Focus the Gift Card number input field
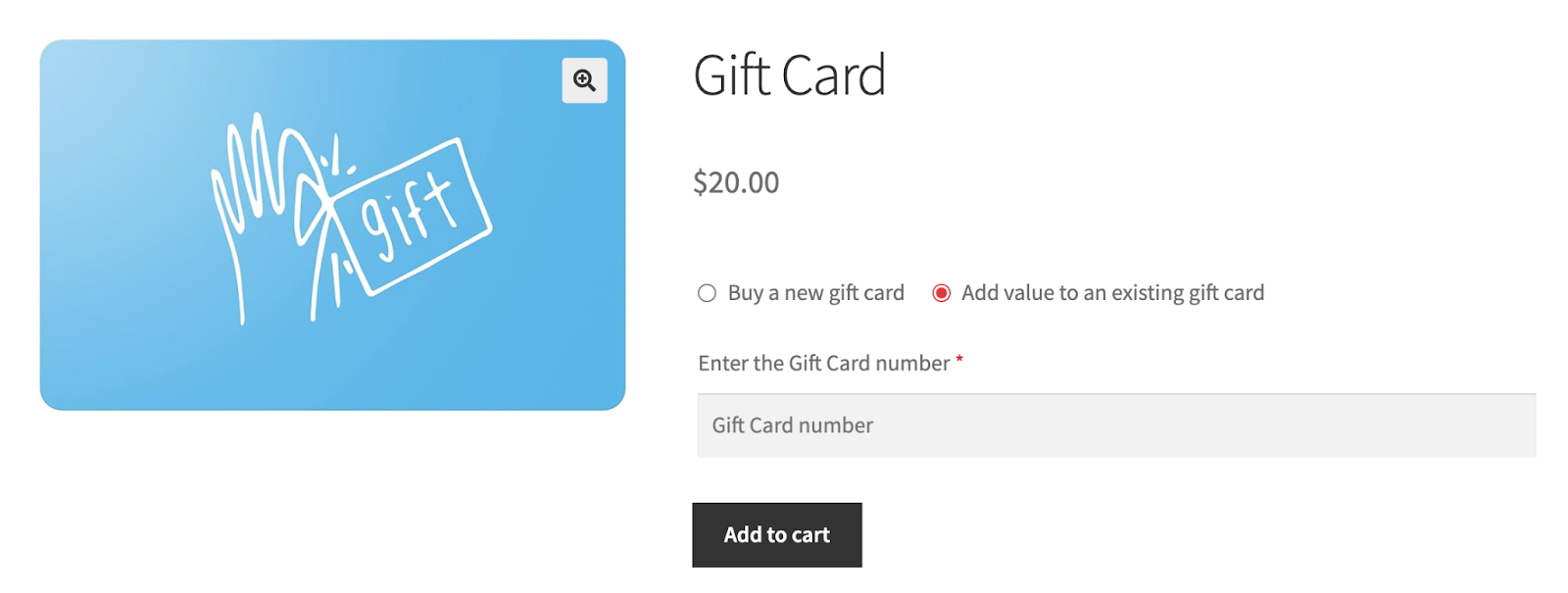Image resolution: width=1568 pixels, height=593 pixels. click(1116, 425)
